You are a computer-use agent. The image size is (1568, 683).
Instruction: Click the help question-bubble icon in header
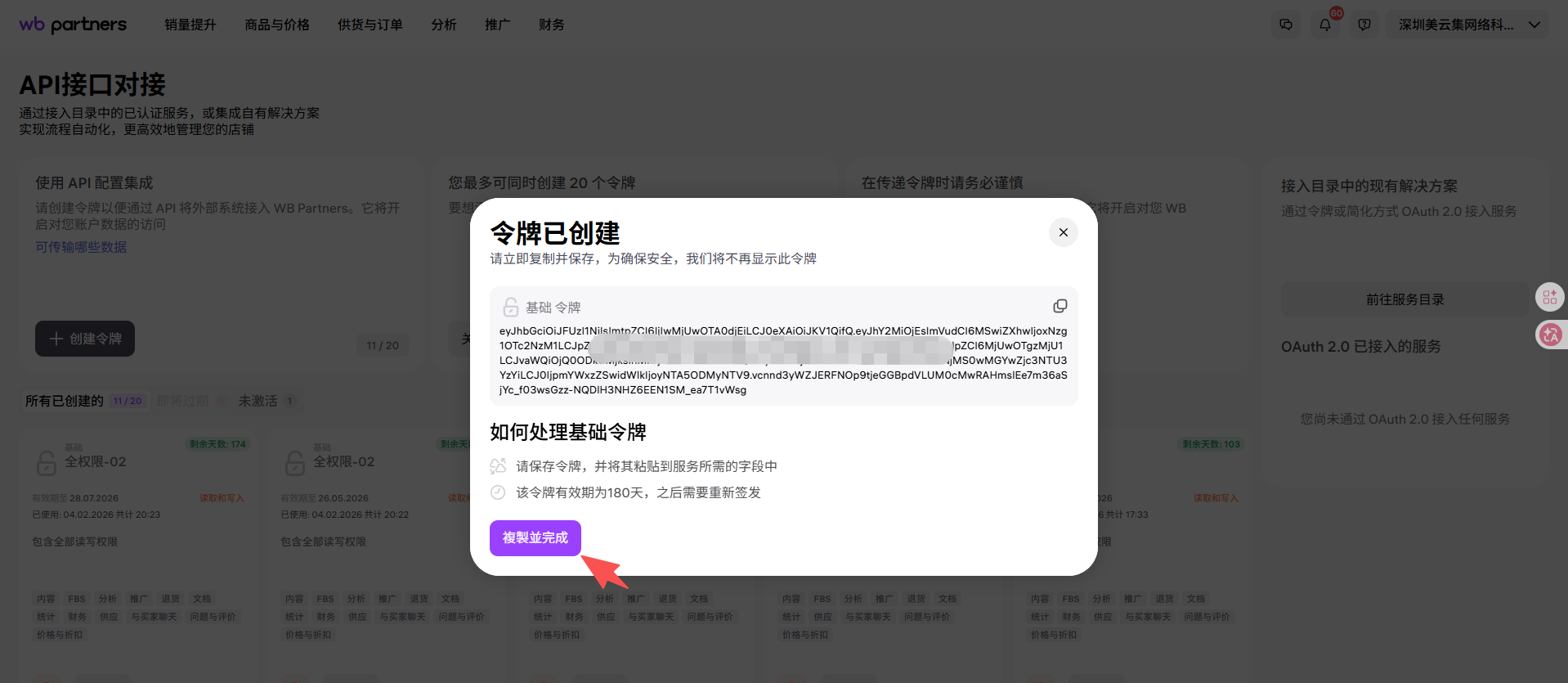tap(1364, 25)
